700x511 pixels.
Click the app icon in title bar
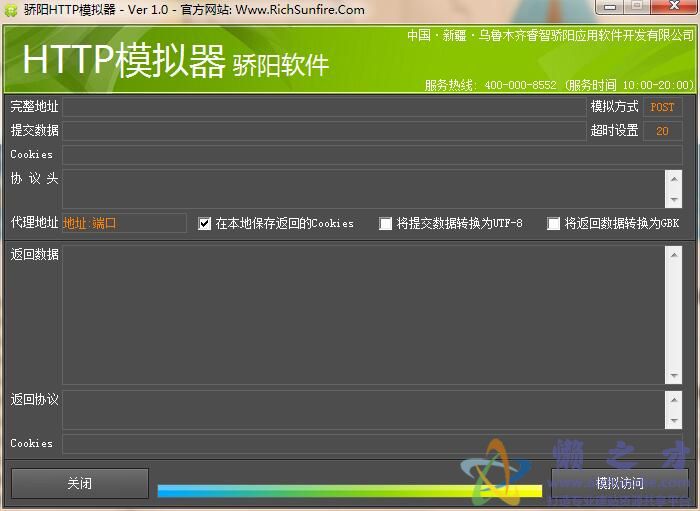[x=11, y=10]
